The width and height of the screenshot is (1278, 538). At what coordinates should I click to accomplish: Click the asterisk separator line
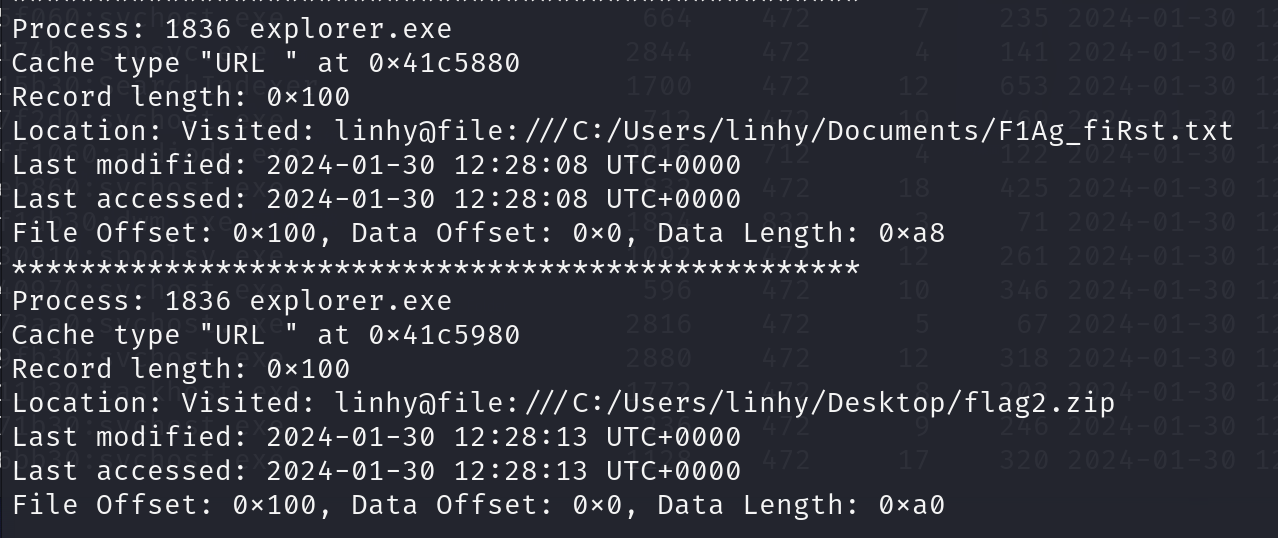click(435, 268)
